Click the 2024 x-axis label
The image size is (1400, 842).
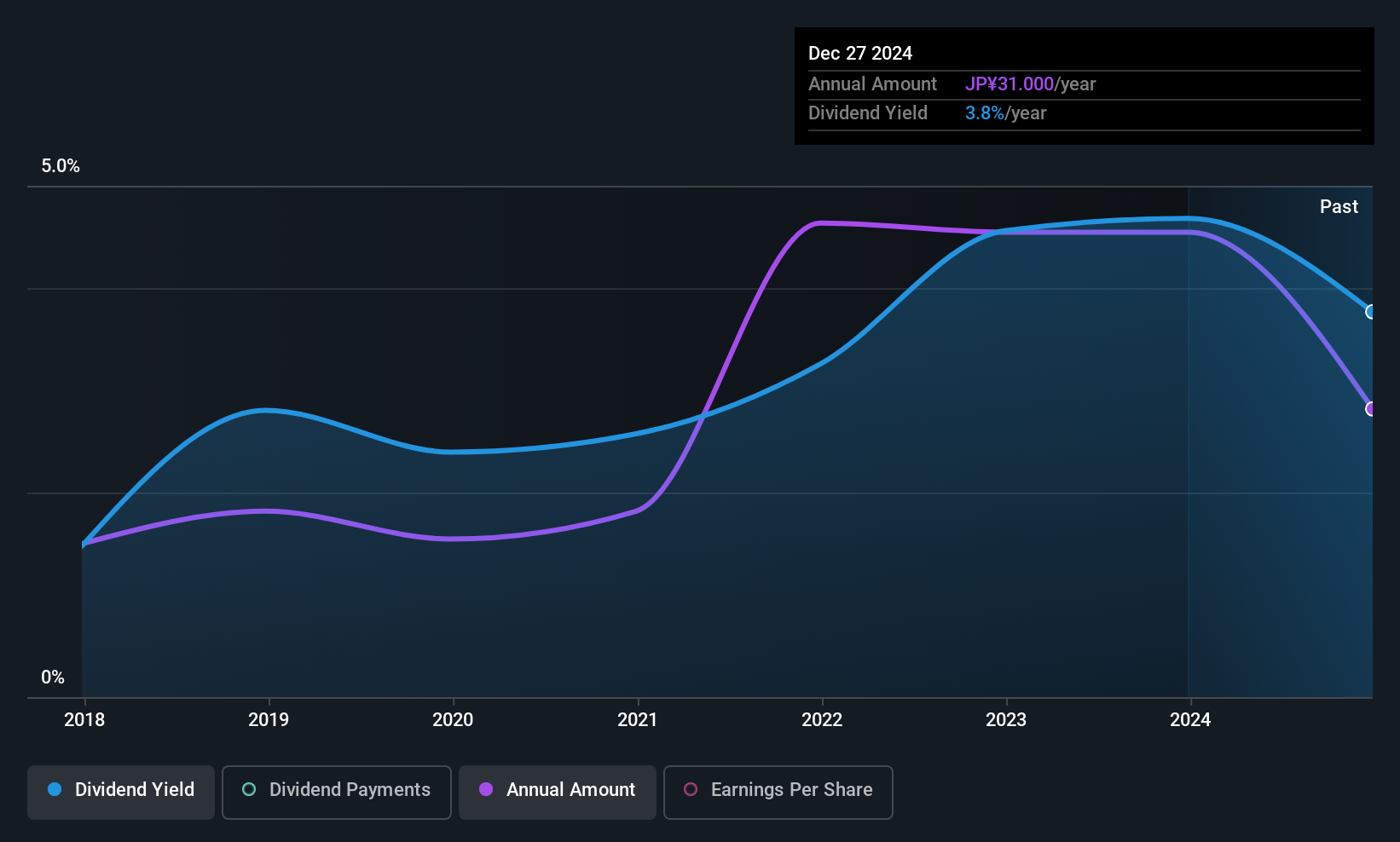1190,720
